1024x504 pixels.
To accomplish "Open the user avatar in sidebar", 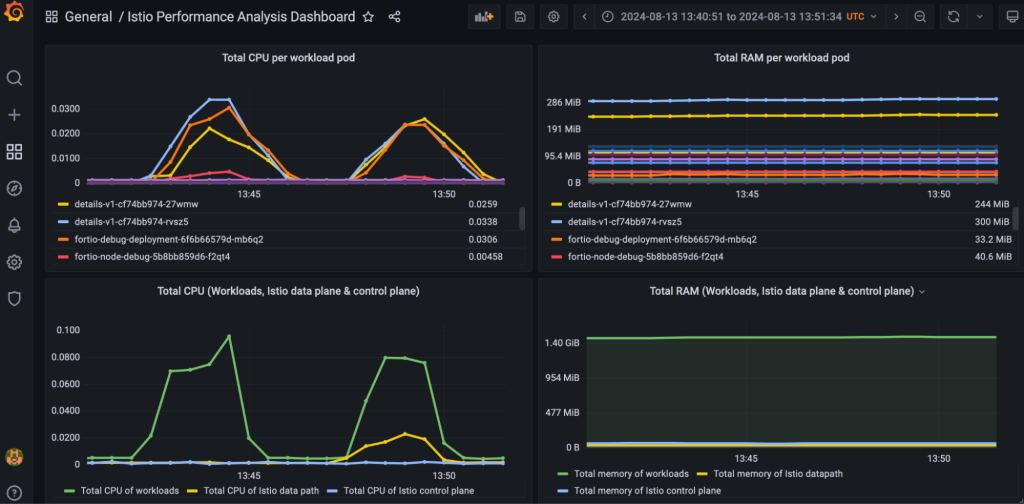I will (x=14, y=456).
